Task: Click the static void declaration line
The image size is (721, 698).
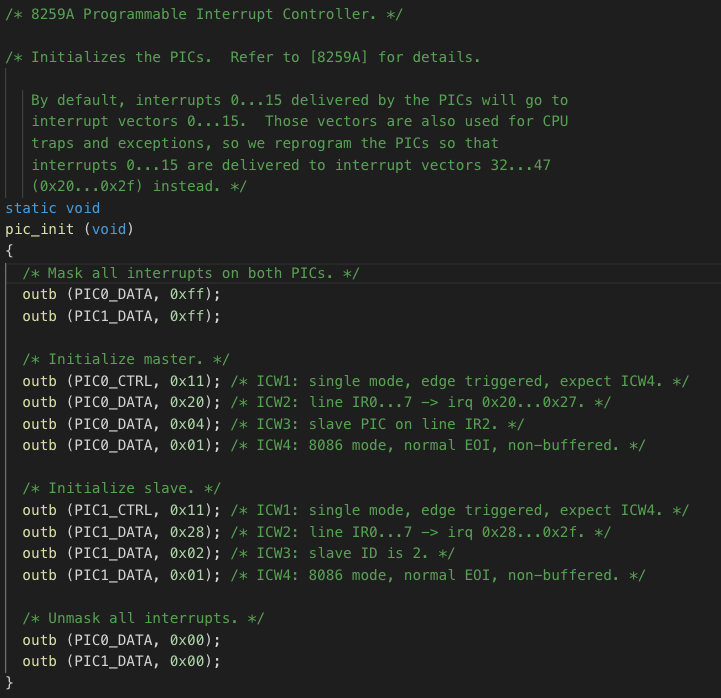Action: [53, 208]
